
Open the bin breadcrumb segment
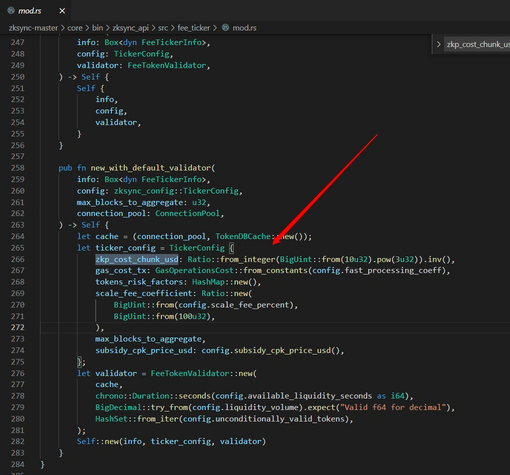[97, 28]
